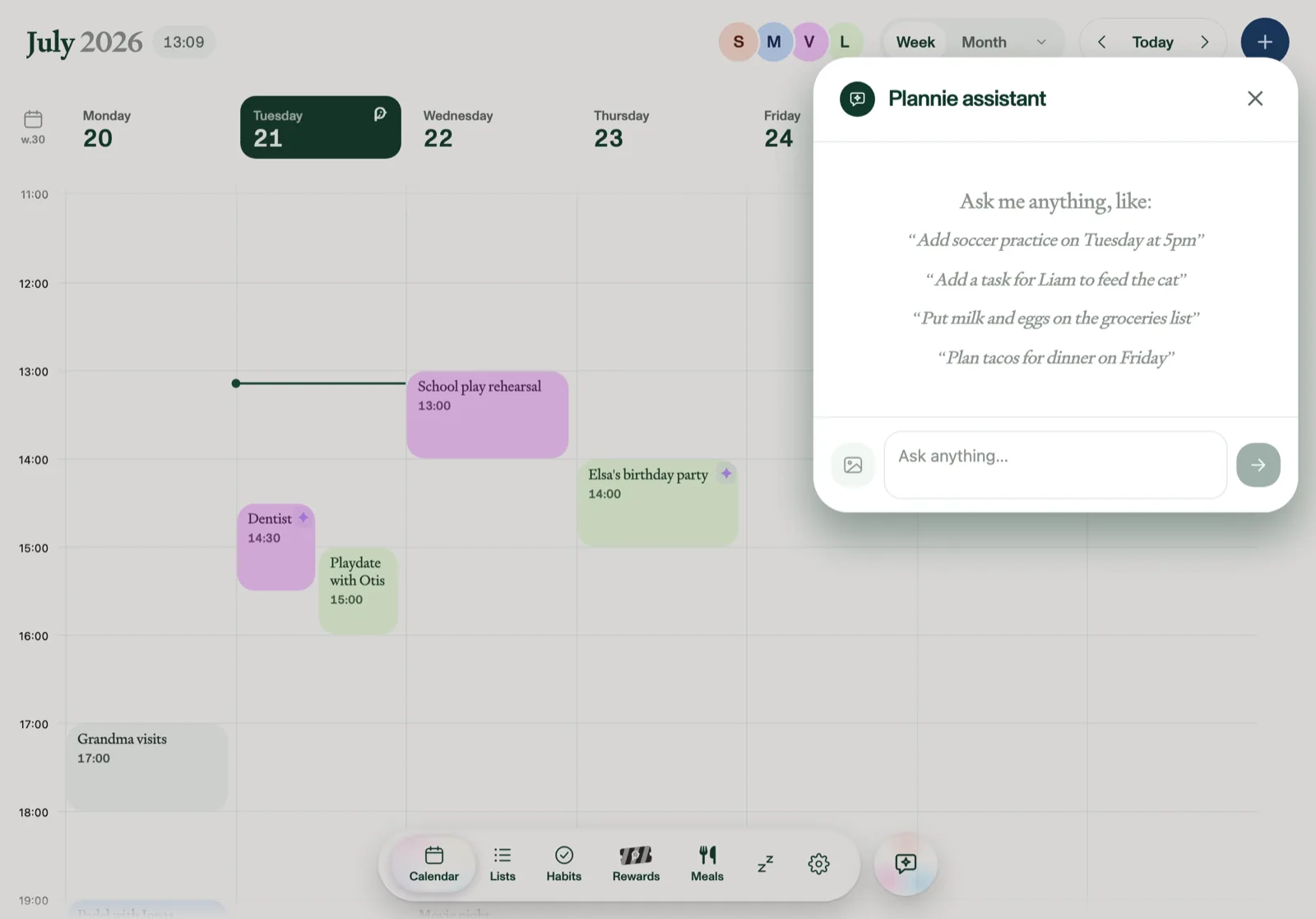Open Playdate with Otis event

tap(359, 591)
